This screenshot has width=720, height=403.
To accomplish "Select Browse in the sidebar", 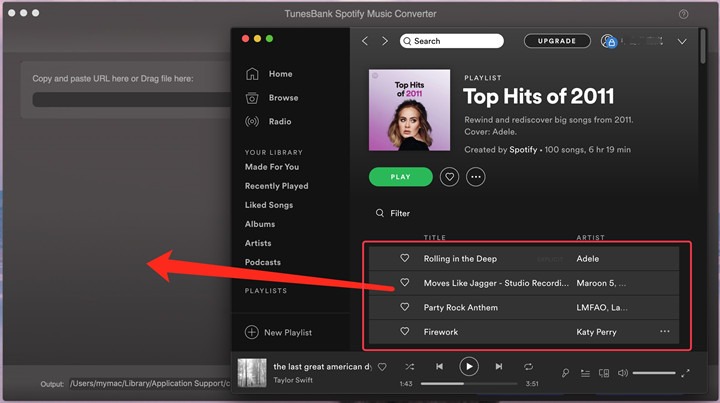I will pyautogui.click(x=283, y=98).
